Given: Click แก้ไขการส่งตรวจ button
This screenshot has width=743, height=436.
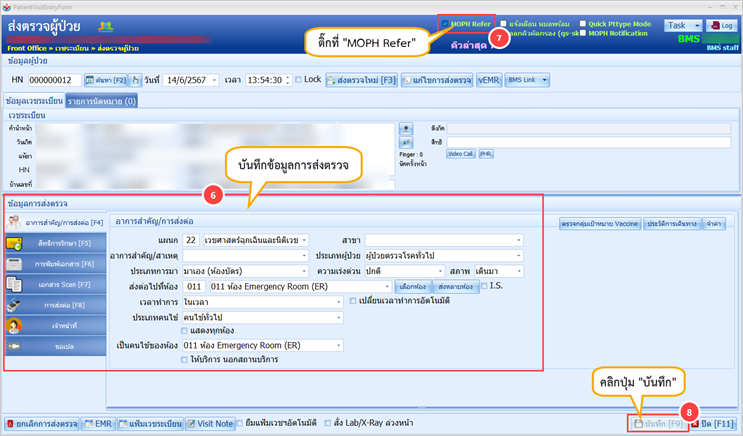Looking at the screenshot, I should (x=437, y=80).
